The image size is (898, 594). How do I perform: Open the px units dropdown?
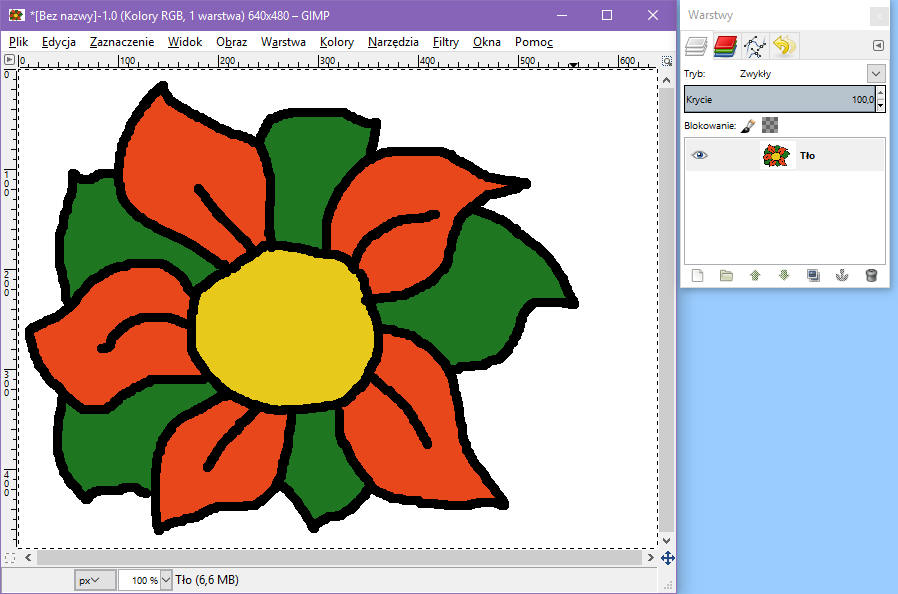pyautogui.click(x=94, y=580)
